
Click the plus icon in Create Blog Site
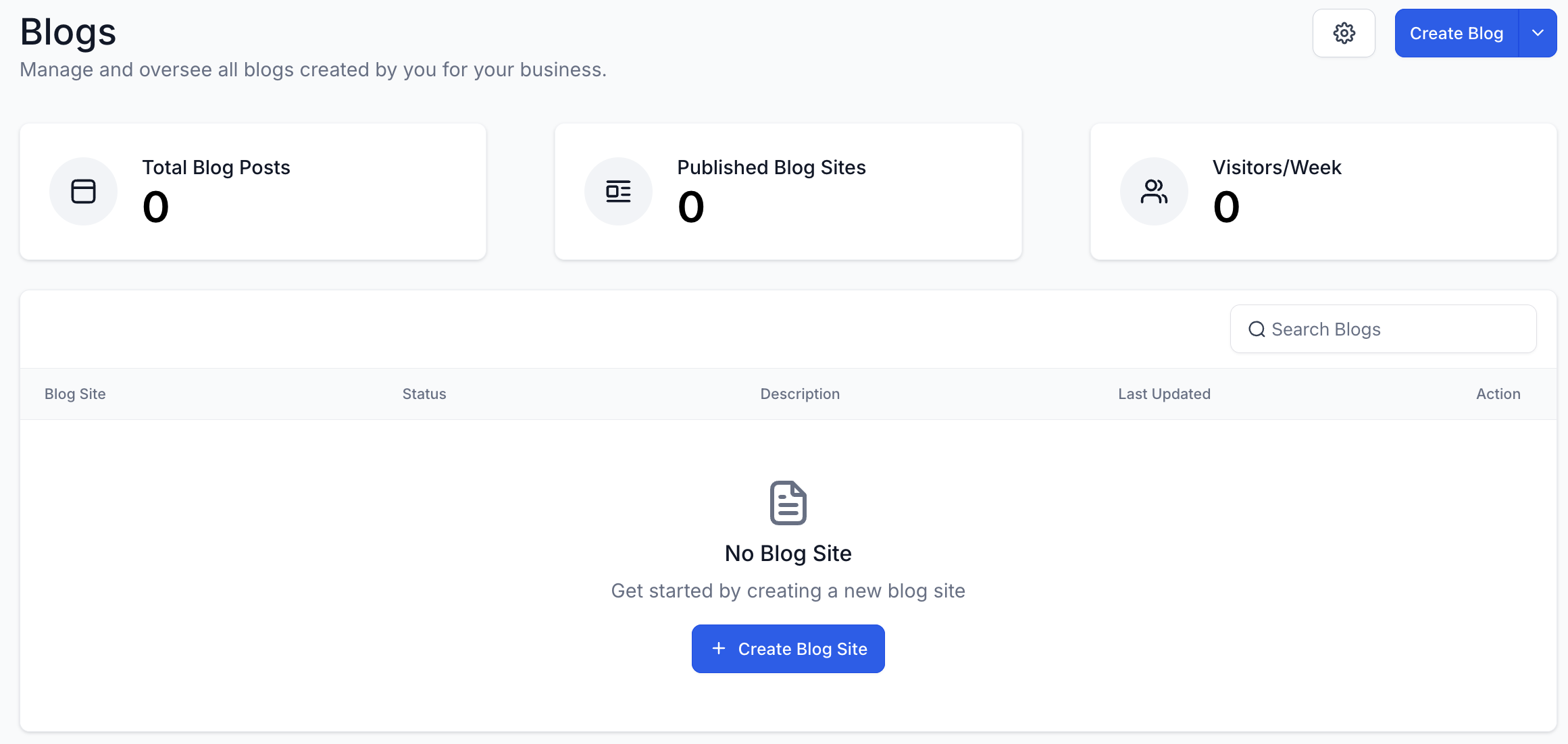click(719, 649)
